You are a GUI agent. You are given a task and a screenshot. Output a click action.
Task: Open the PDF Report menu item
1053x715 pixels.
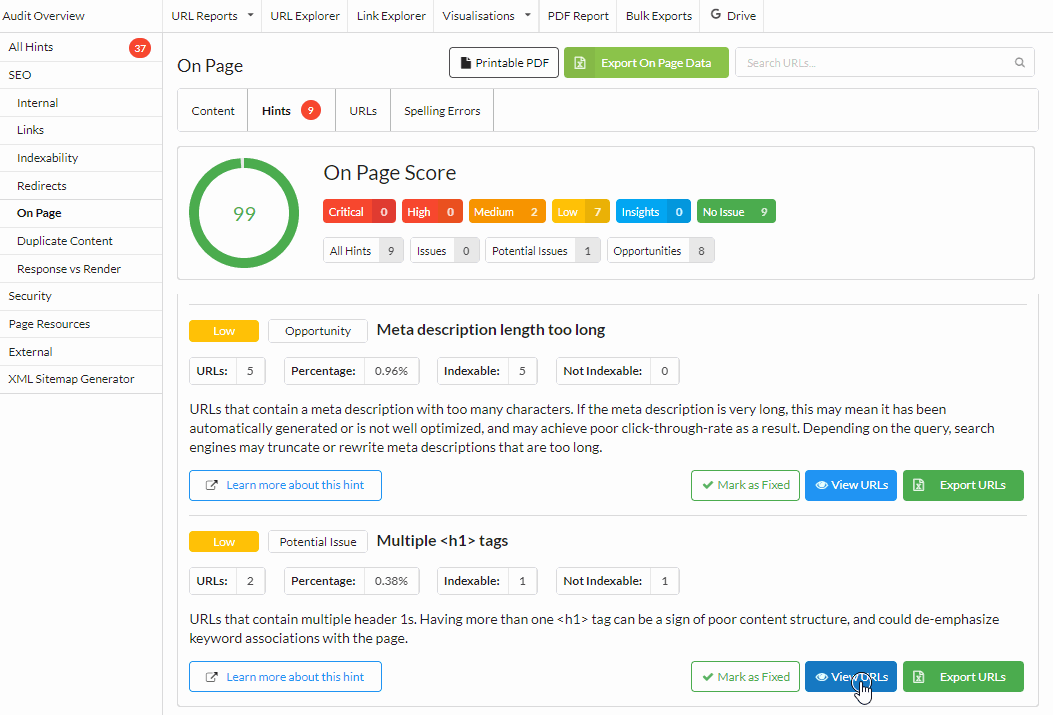coord(578,15)
